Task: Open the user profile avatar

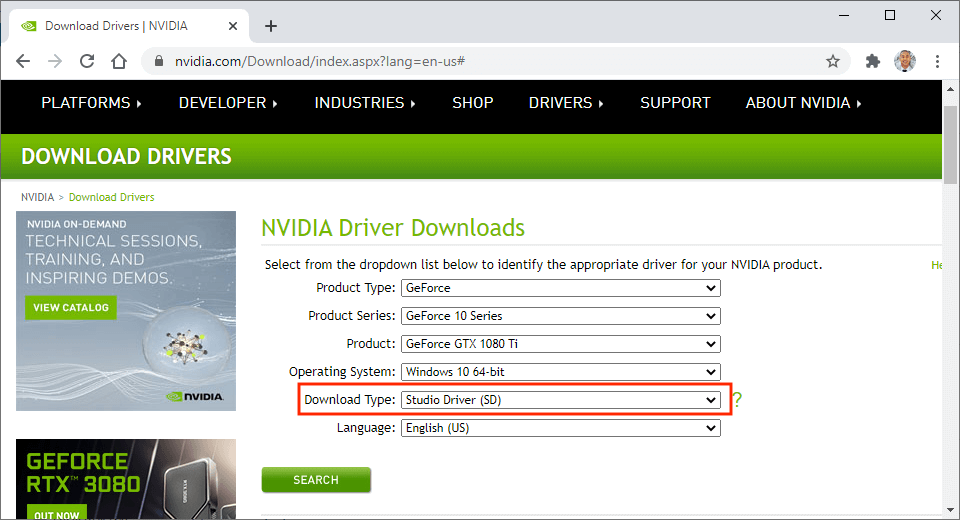Action: point(905,61)
